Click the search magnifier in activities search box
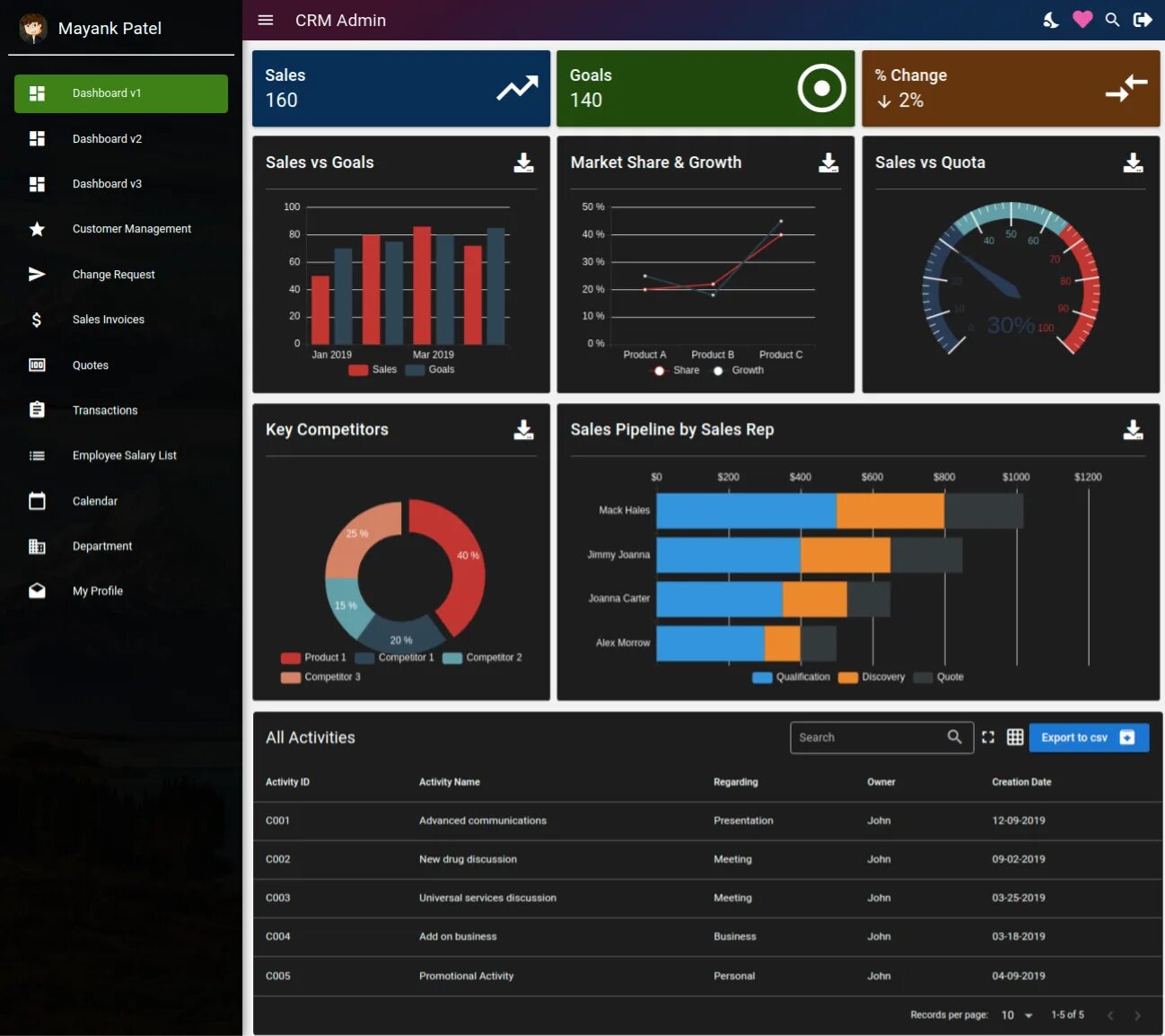 tap(954, 737)
